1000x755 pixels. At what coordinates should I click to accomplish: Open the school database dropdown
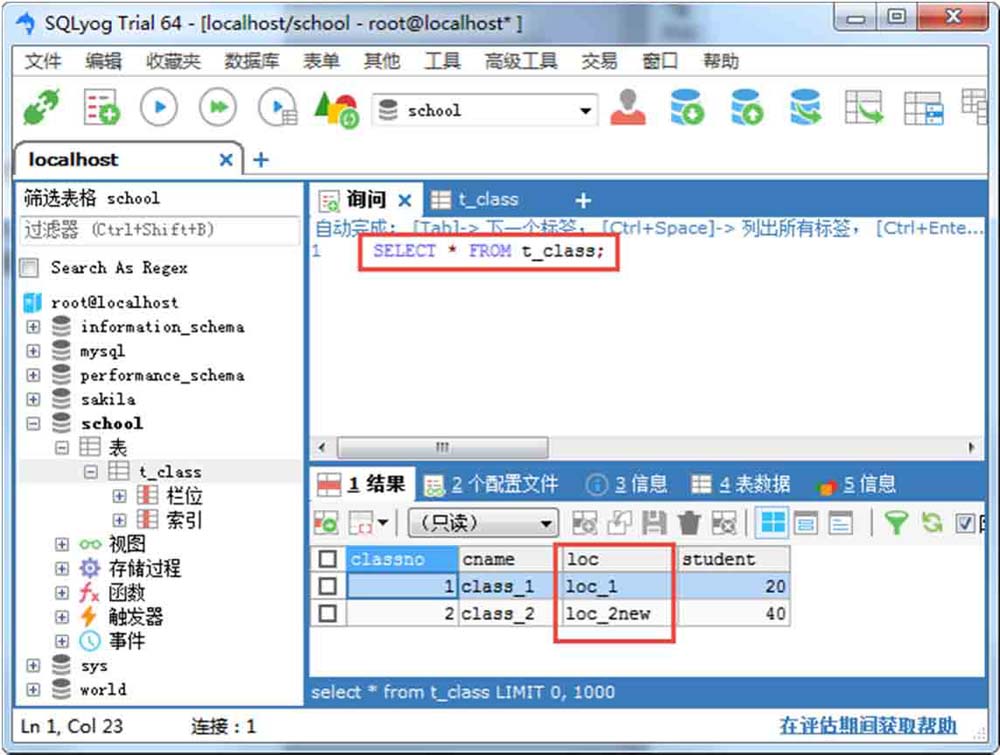(x=585, y=110)
